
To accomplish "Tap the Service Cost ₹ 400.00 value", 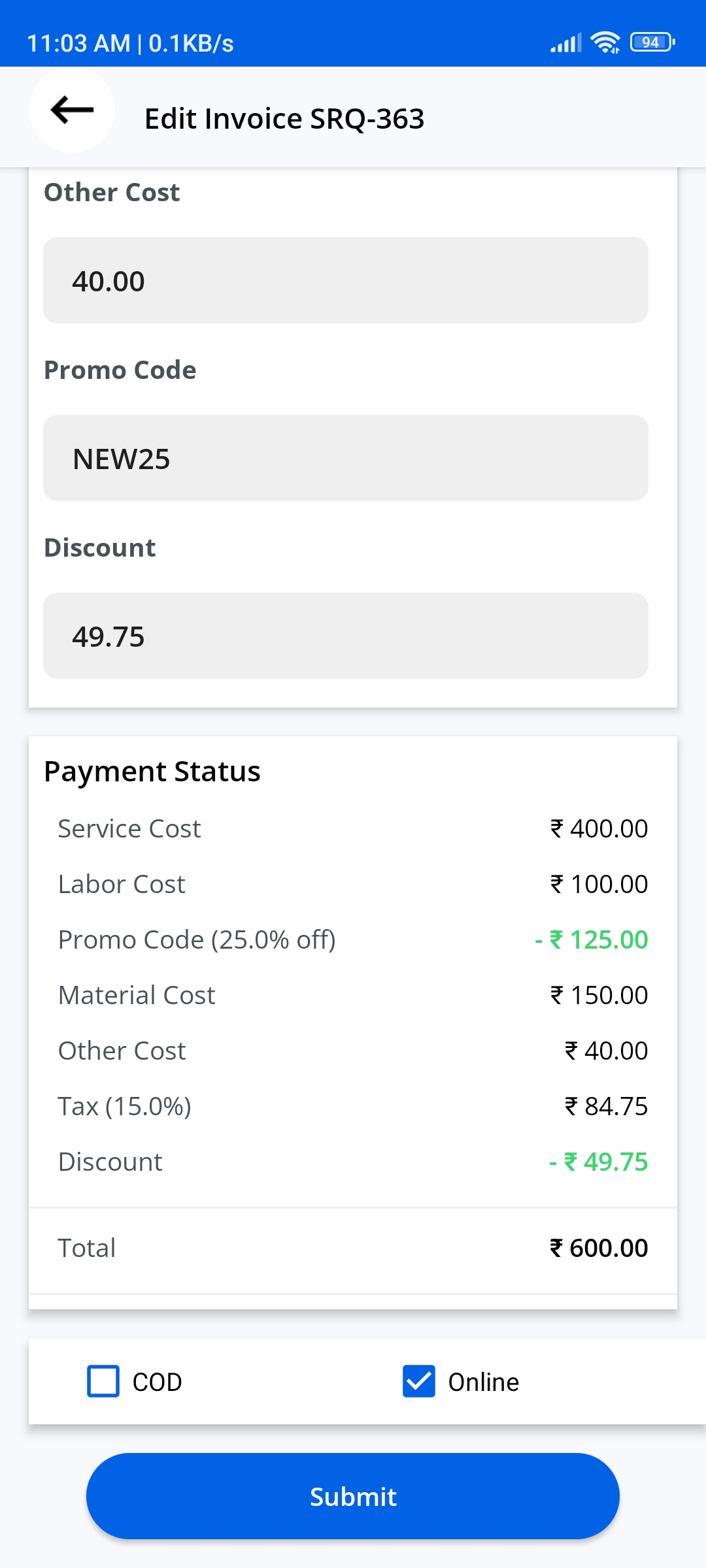I will click(x=598, y=828).
